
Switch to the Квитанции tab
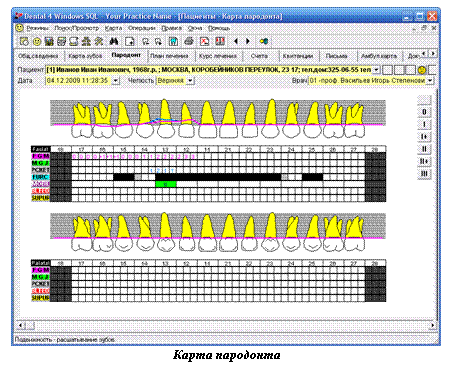tap(298, 56)
